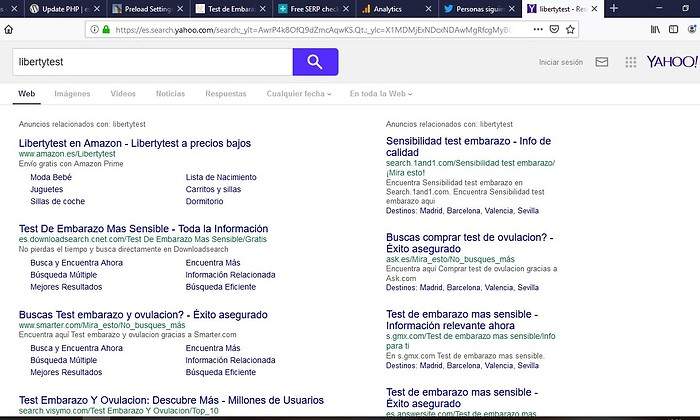Open the Yahoo apps grid icon
This screenshot has width=700, height=420.
click(x=631, y=62)
